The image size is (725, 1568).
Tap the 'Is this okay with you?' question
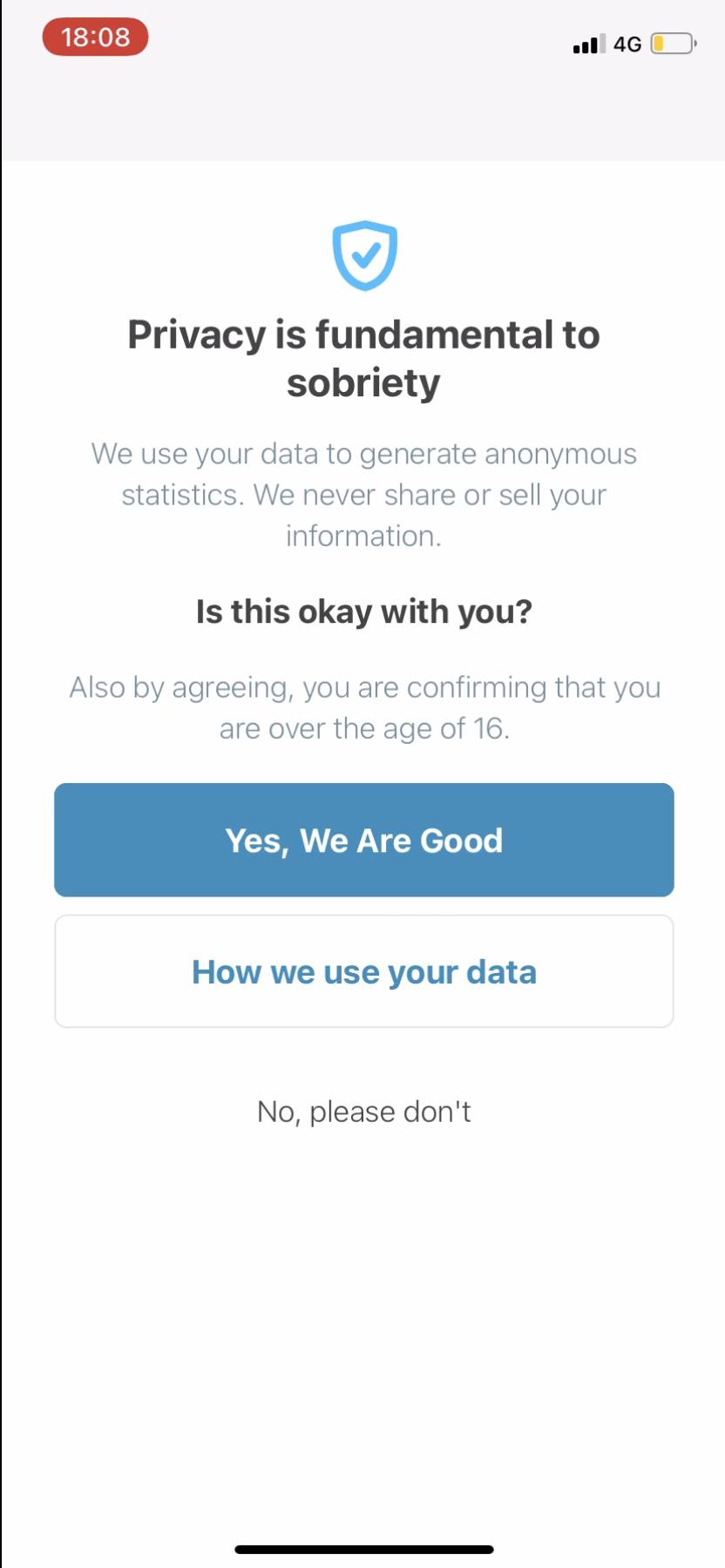point(363,612)
